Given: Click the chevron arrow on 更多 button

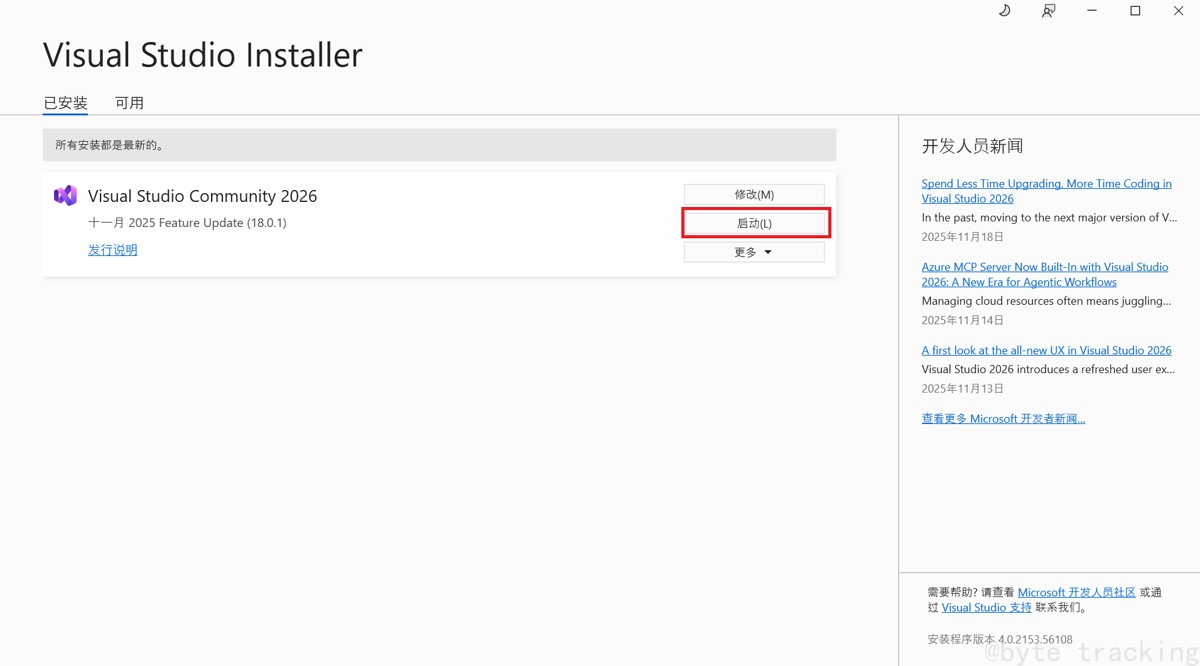Looking at the screenshot, I should point(768,251).
